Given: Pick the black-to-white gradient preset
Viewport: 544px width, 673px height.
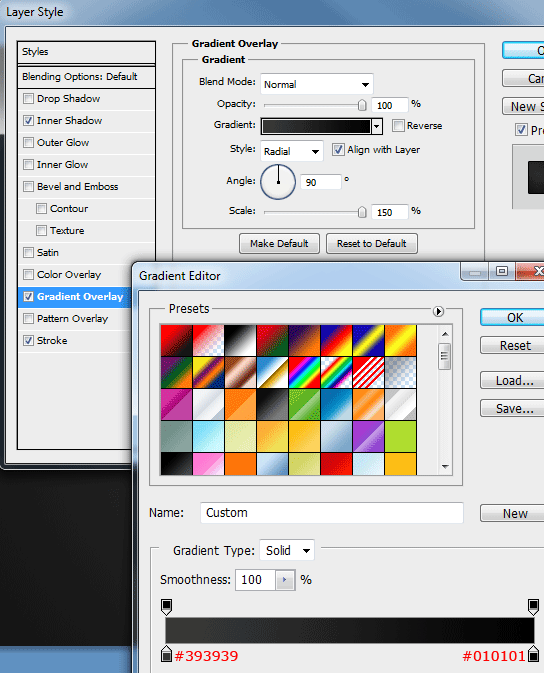Looking at the screenshot, I should [x=208, y=341].
